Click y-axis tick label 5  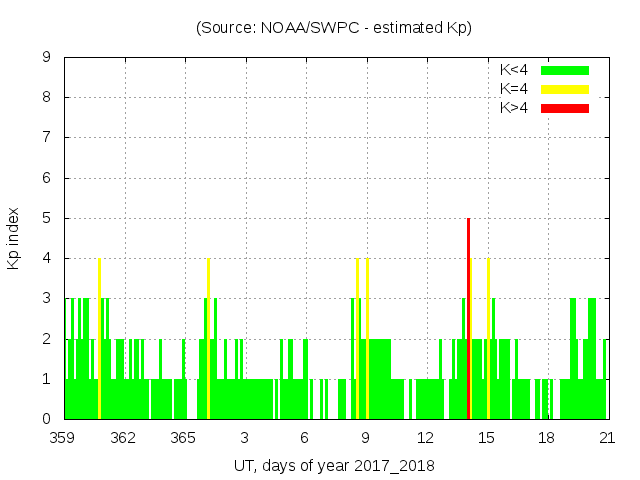click(x=47, y=218)
